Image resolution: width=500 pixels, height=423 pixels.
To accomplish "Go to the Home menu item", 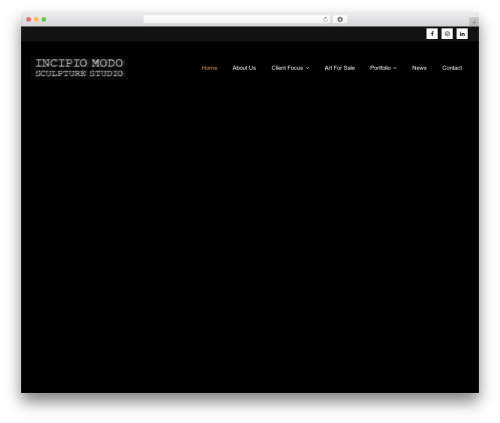I will click(209, 68).
